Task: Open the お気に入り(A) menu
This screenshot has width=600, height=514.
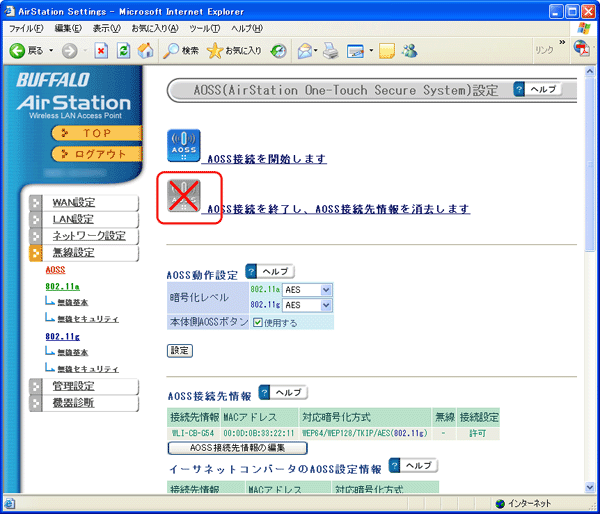Action: (155, 28)
